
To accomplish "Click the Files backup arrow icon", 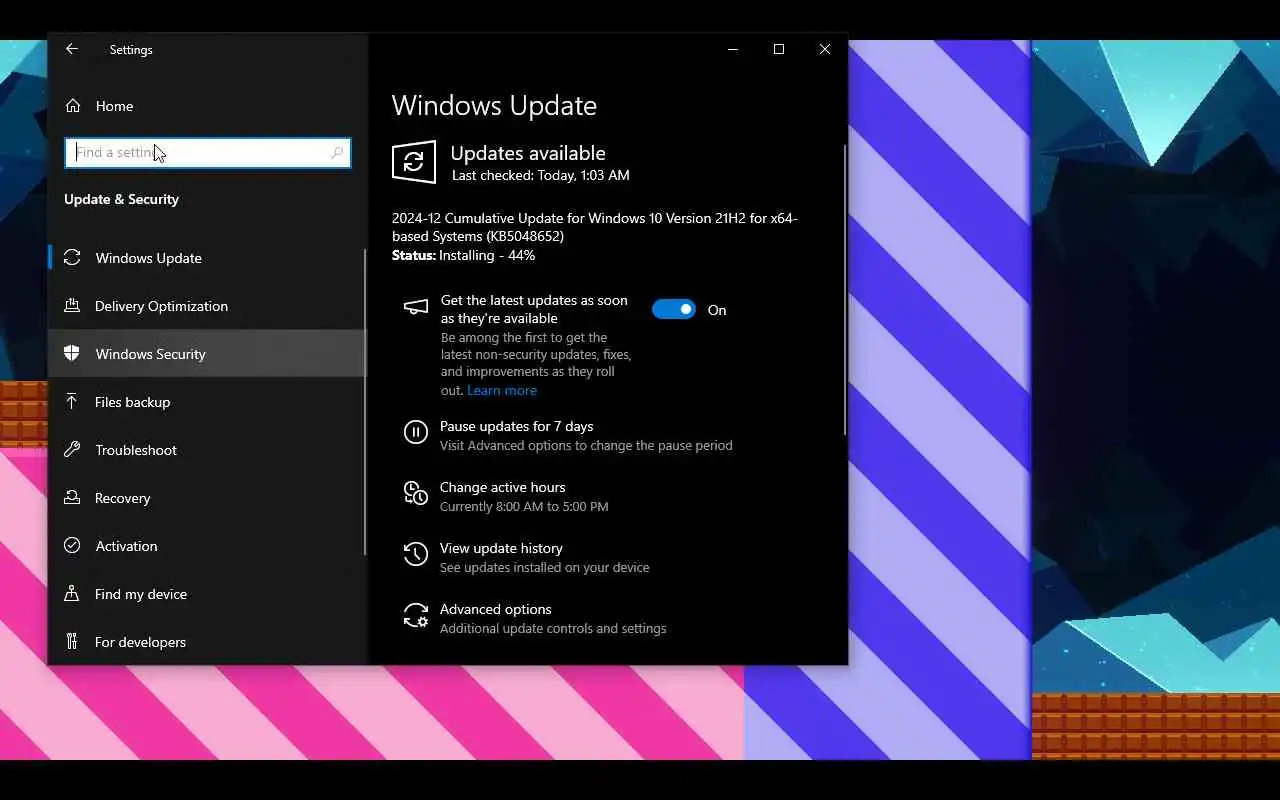I will pyautogui.click(x=72, y=402).
